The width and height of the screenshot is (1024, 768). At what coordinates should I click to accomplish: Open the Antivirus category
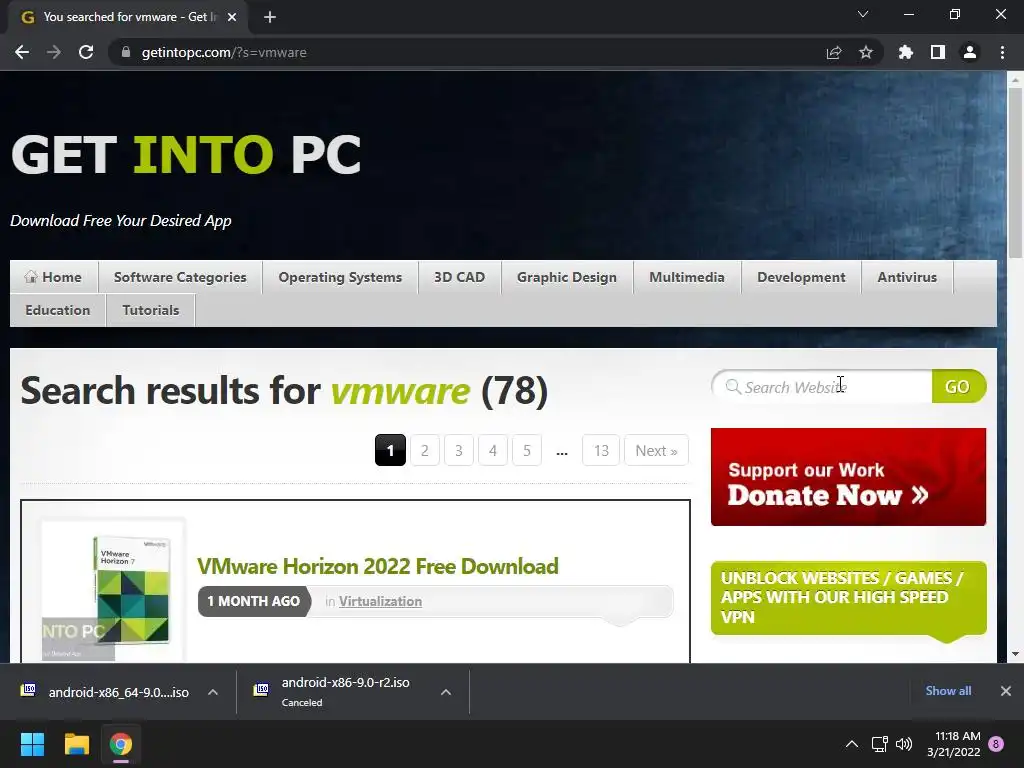[907, 277]
